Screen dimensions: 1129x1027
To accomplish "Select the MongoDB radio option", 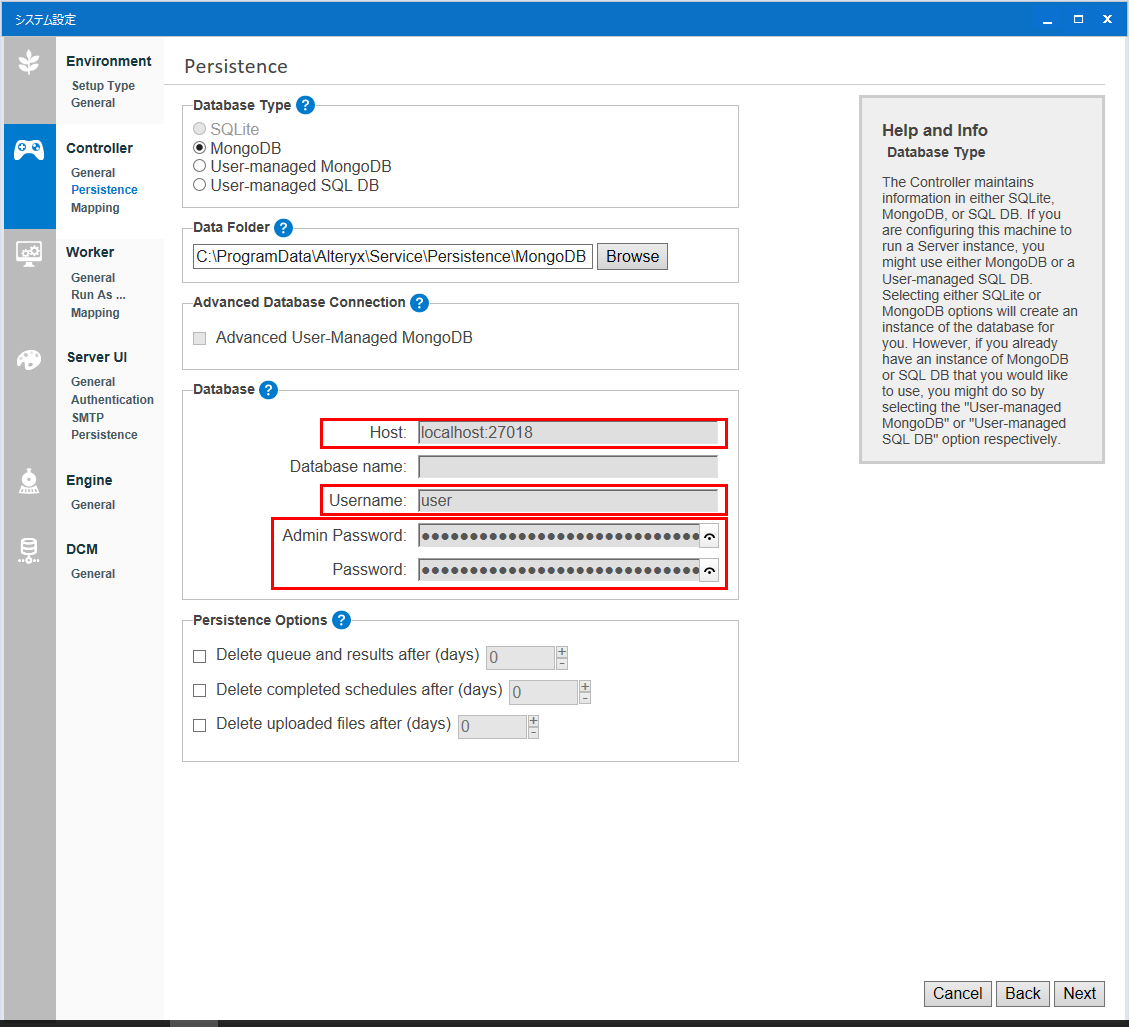I will click(199, 148).
